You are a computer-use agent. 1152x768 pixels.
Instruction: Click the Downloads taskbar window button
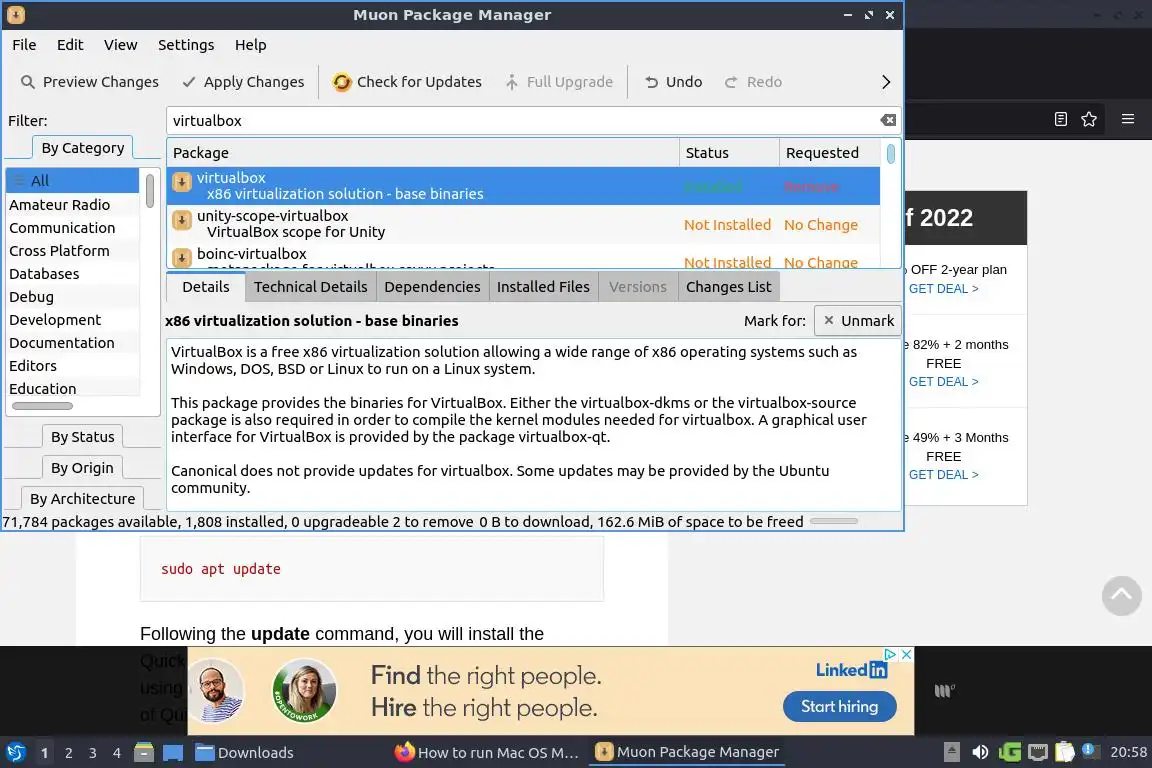pos(244,753)
